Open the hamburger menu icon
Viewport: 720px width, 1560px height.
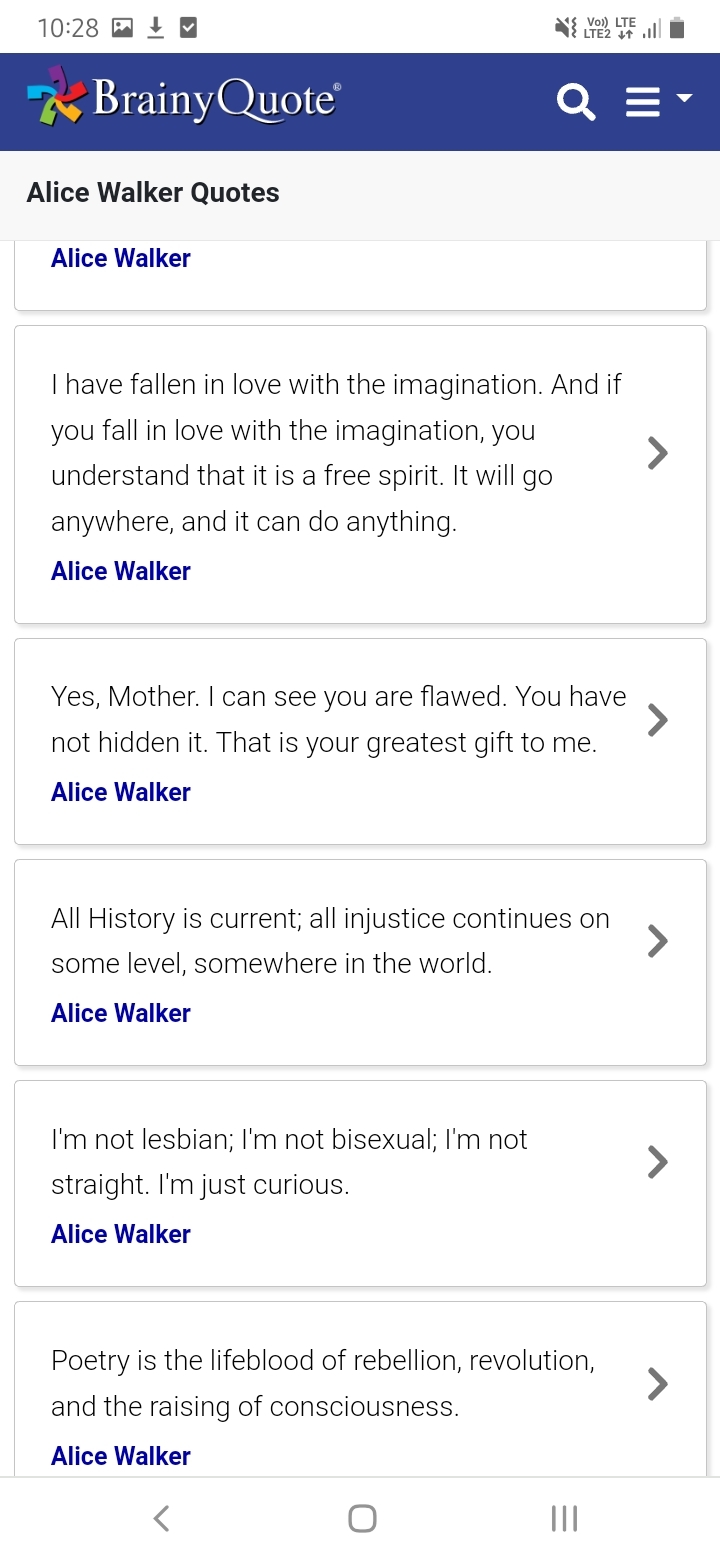tap(643, 102)
